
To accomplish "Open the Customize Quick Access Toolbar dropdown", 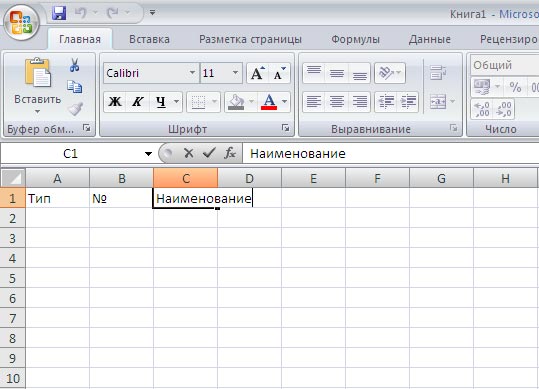I will pos(152,13).
